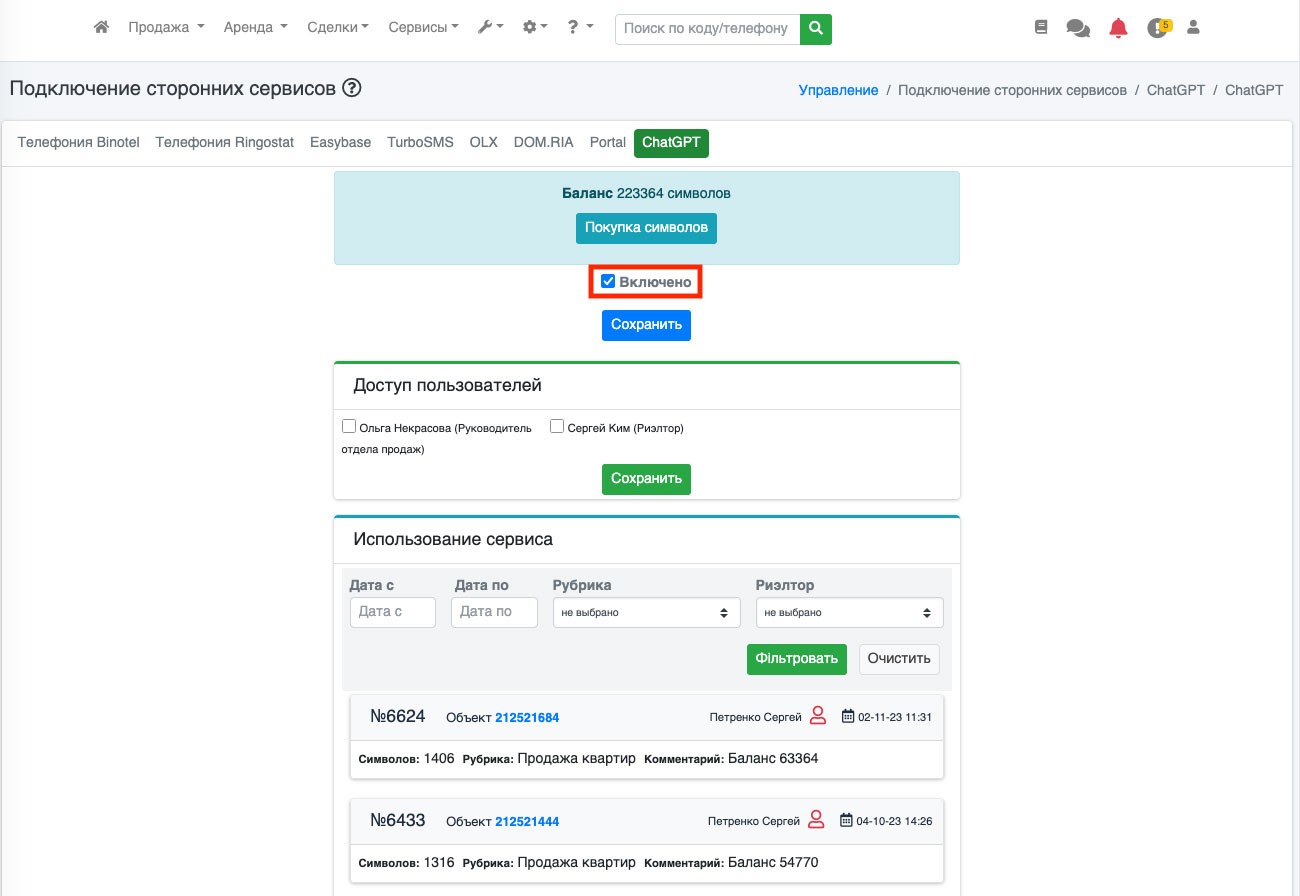The width and height of the screenshot is (1300, 896).
Task: Open the gear settings menu
Action: 535,28
